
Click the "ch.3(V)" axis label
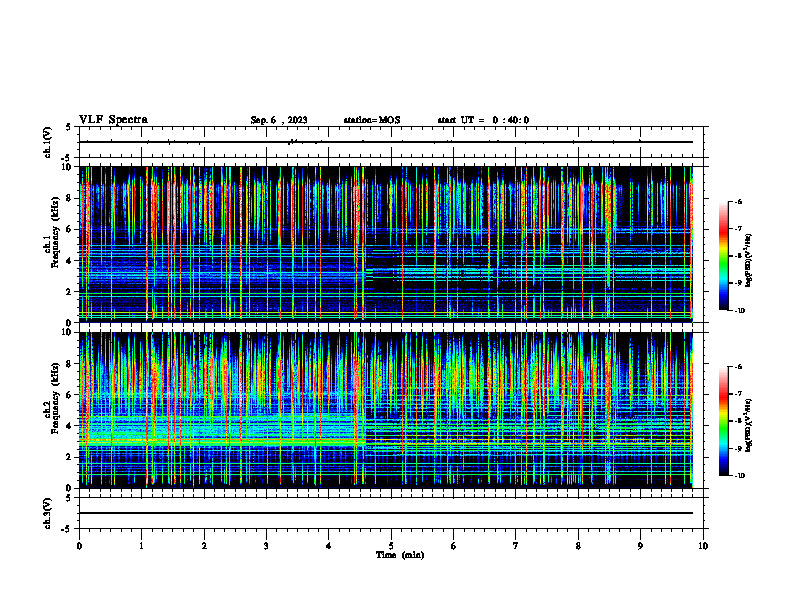click(x=47, y=513)
